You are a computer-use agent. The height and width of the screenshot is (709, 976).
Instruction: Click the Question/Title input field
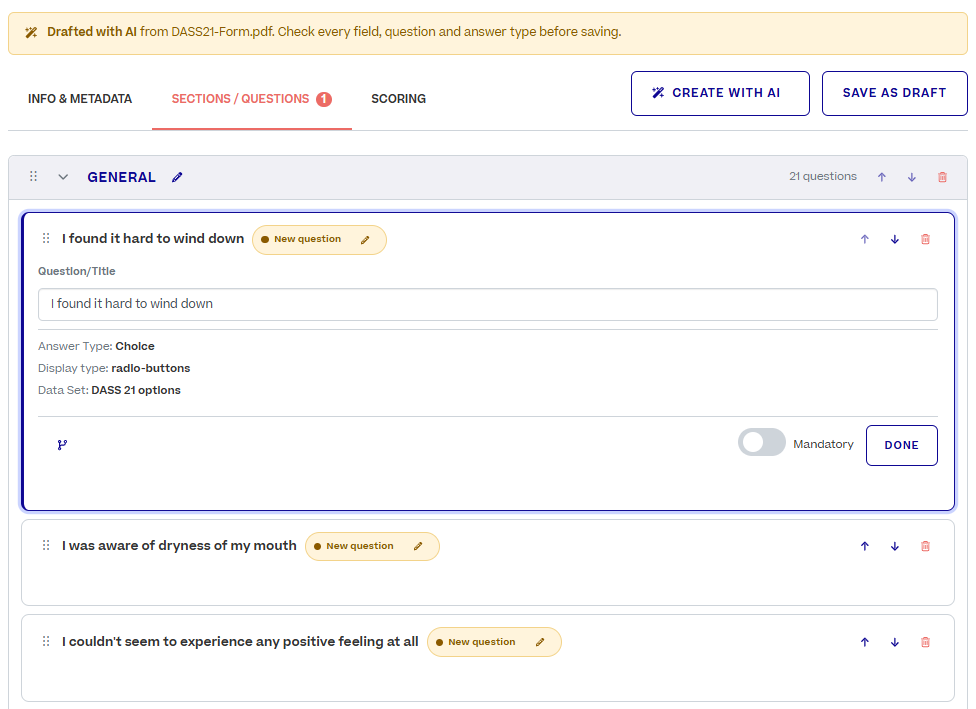487,304
